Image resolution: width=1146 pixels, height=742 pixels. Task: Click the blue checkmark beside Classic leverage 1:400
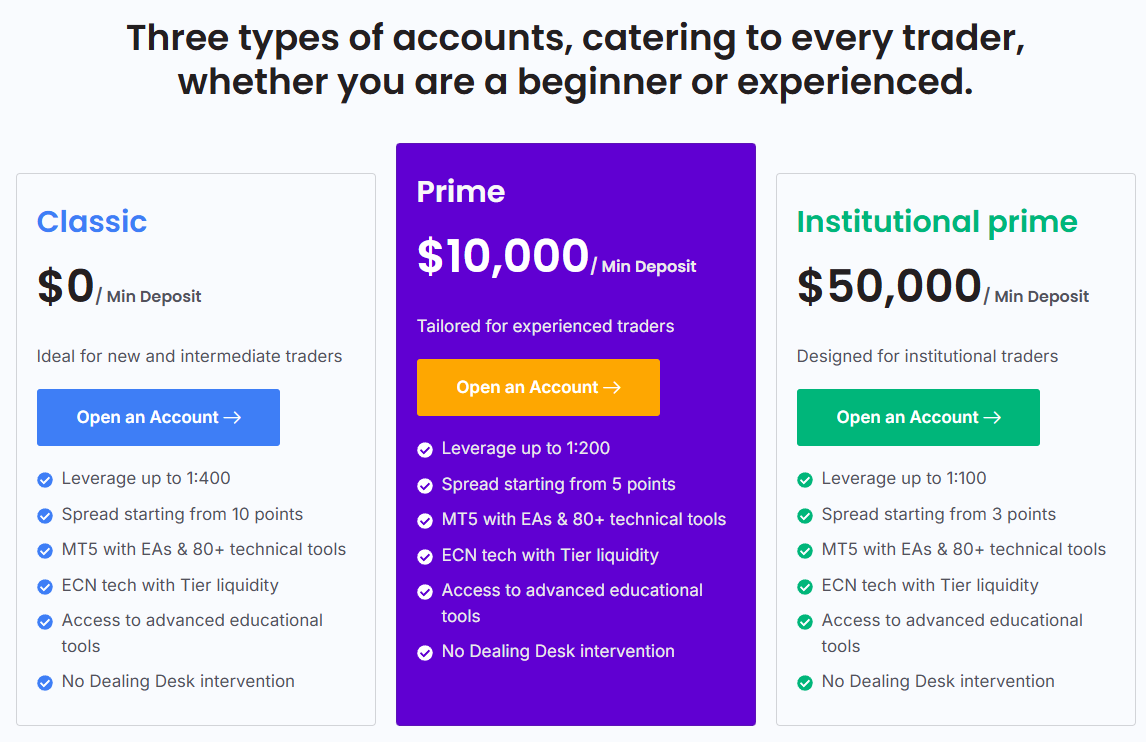point(45,480)
